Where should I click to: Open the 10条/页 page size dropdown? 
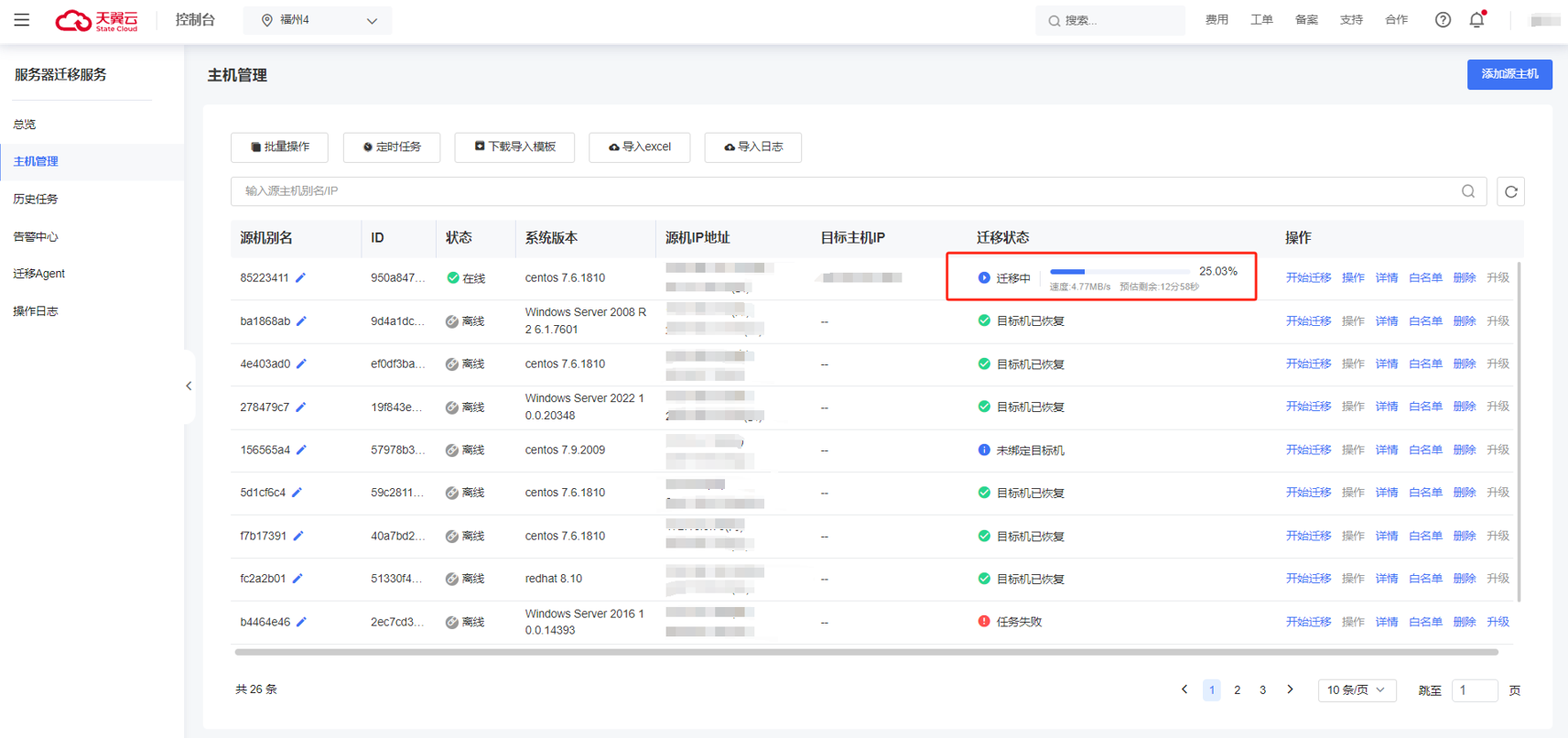(1357, 689)
